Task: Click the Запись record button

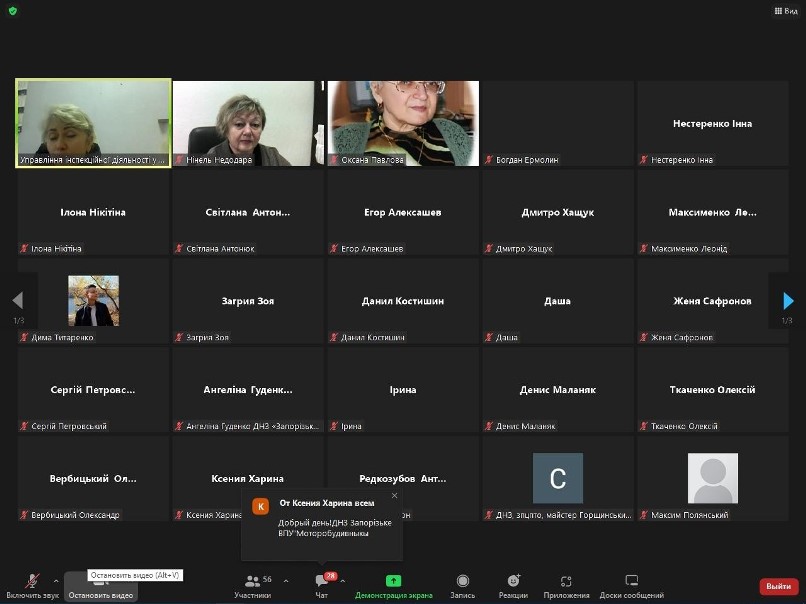Action: (x=463, y=587)
